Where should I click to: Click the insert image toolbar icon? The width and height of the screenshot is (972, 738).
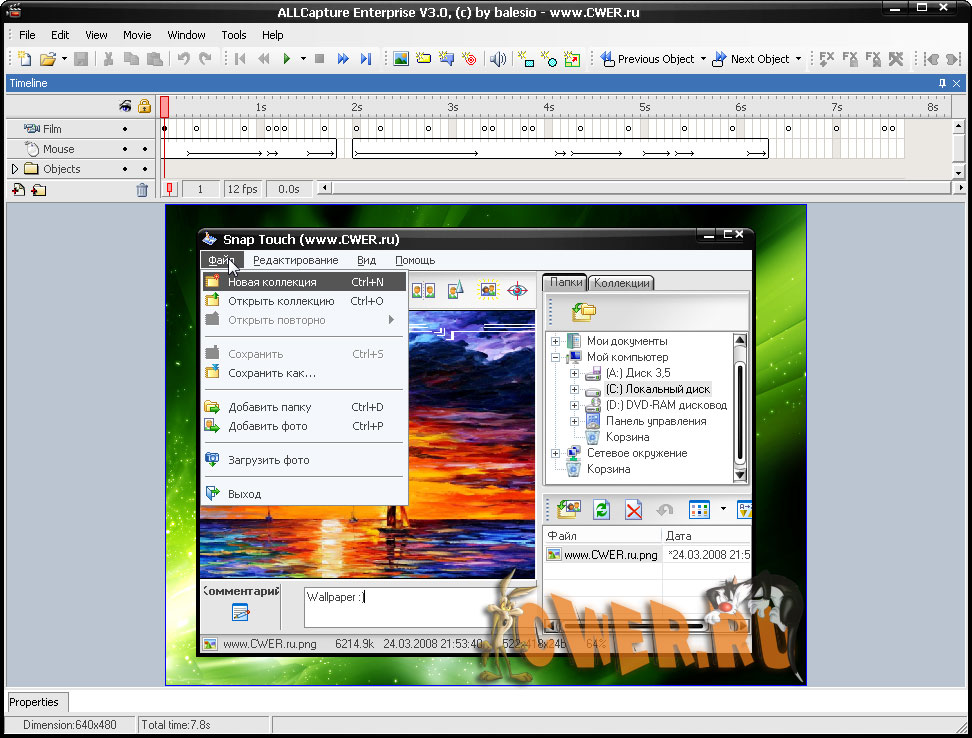[400, 59]
